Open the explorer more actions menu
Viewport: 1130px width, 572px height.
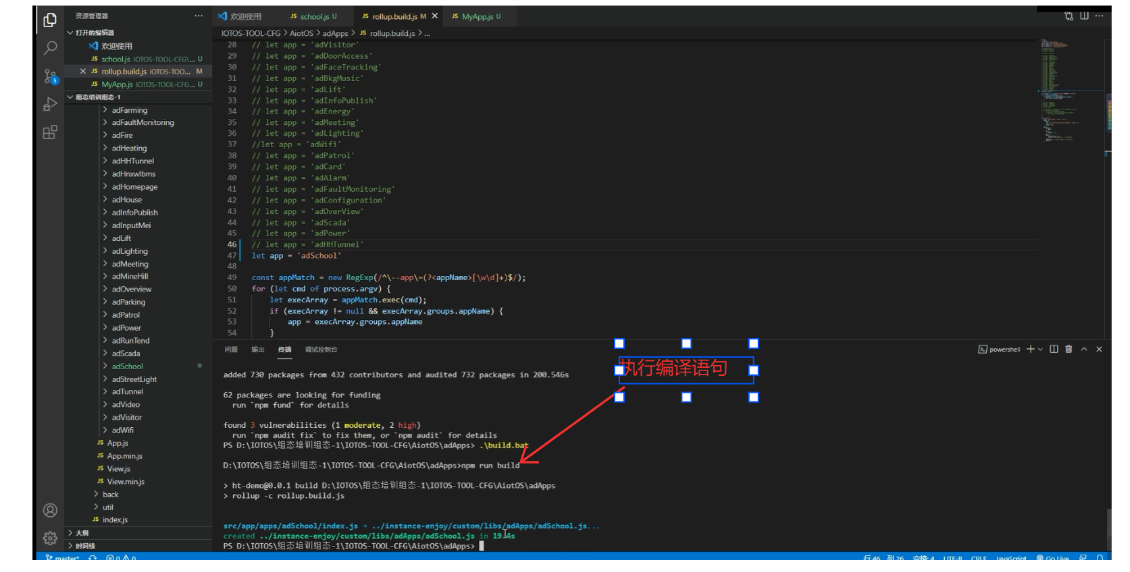198,17
